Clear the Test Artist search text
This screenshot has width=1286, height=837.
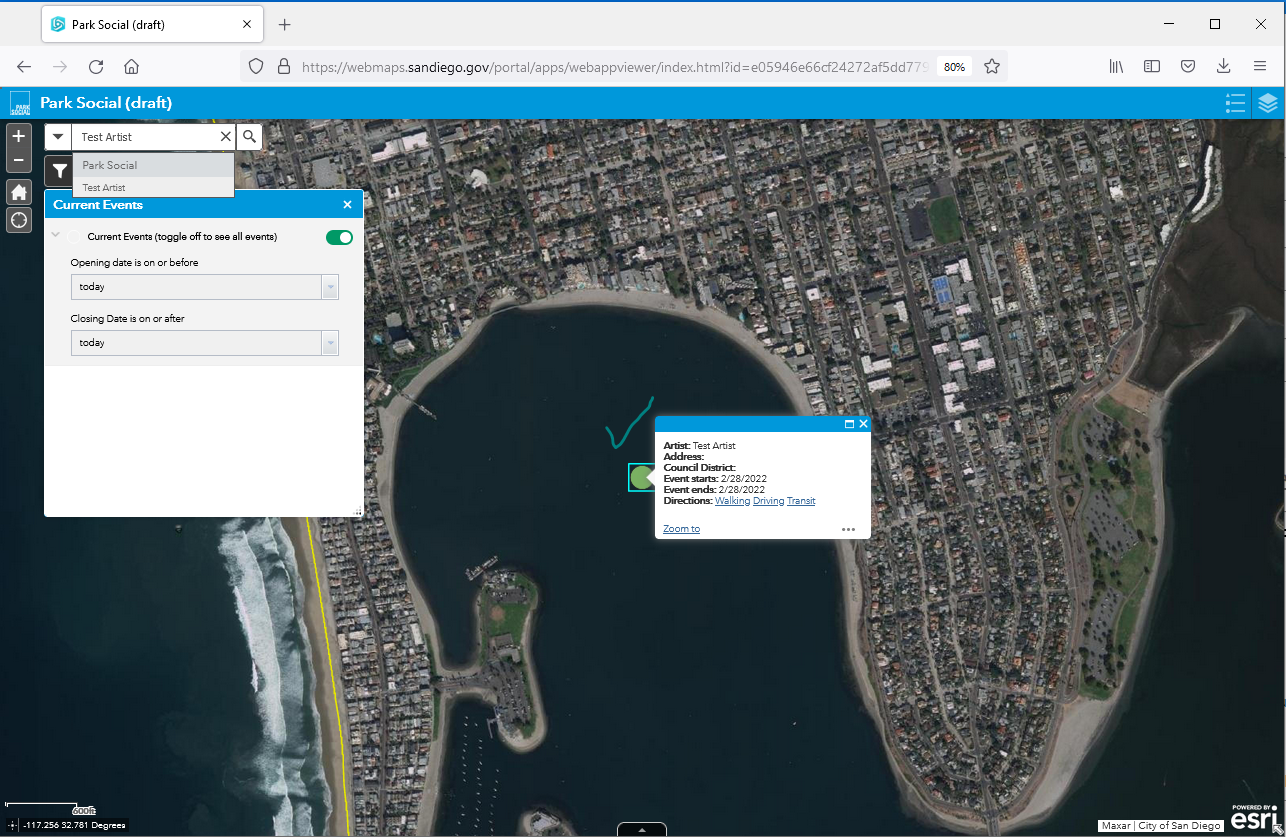[x=225, y=137]
